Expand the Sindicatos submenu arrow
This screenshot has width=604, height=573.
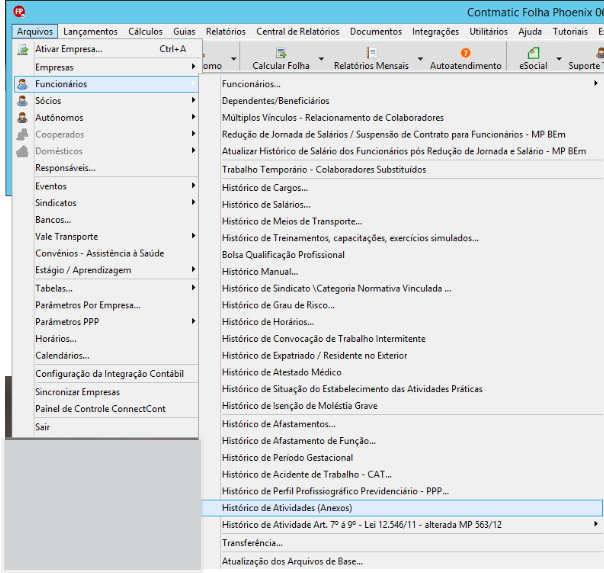click(193, 202)
